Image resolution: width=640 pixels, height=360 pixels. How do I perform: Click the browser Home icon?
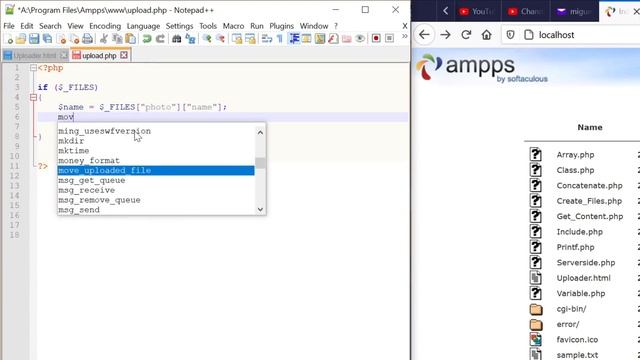click(x=487, y=35)
